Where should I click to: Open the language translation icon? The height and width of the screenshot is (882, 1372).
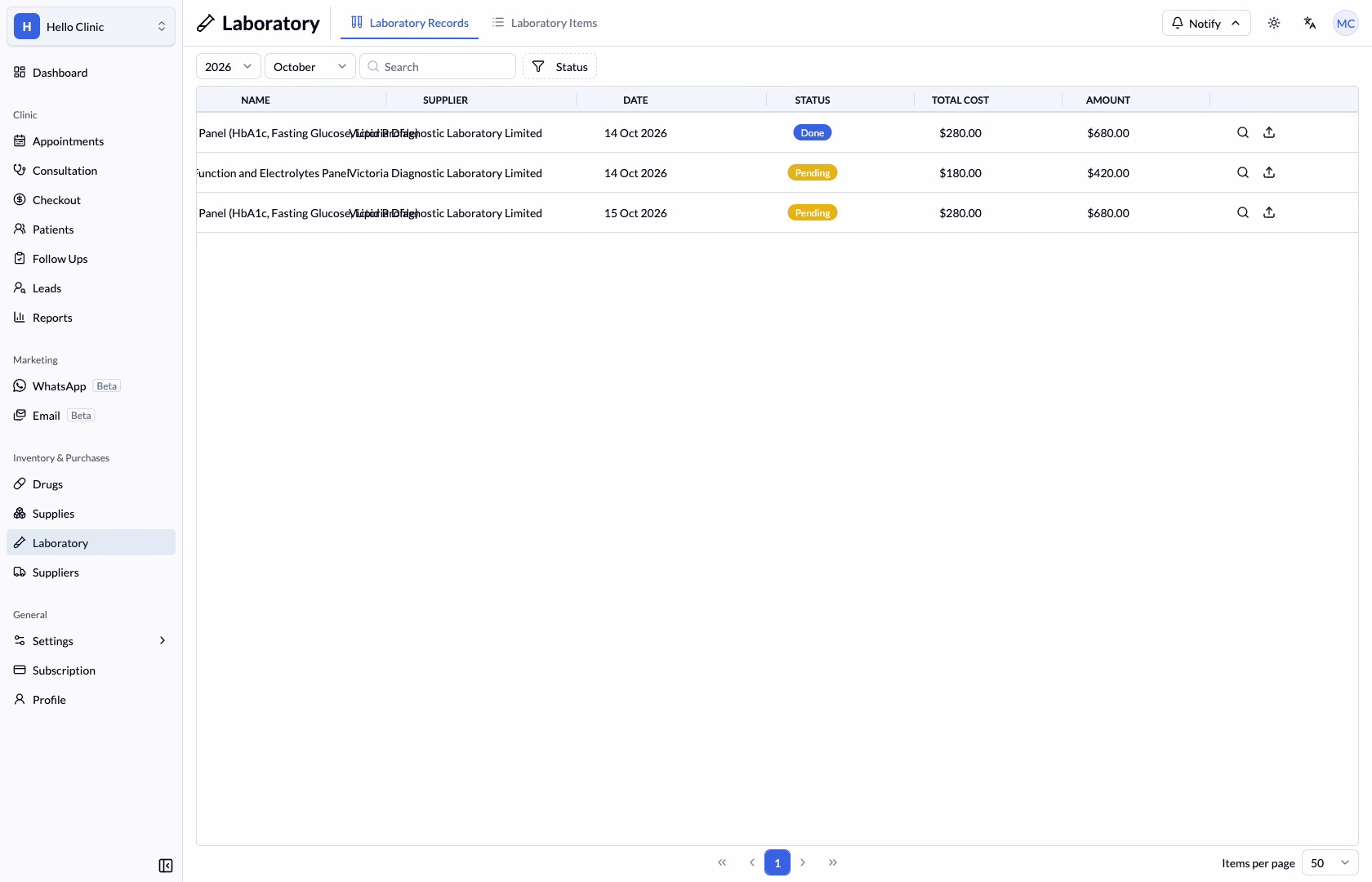tap(1310, 23)
